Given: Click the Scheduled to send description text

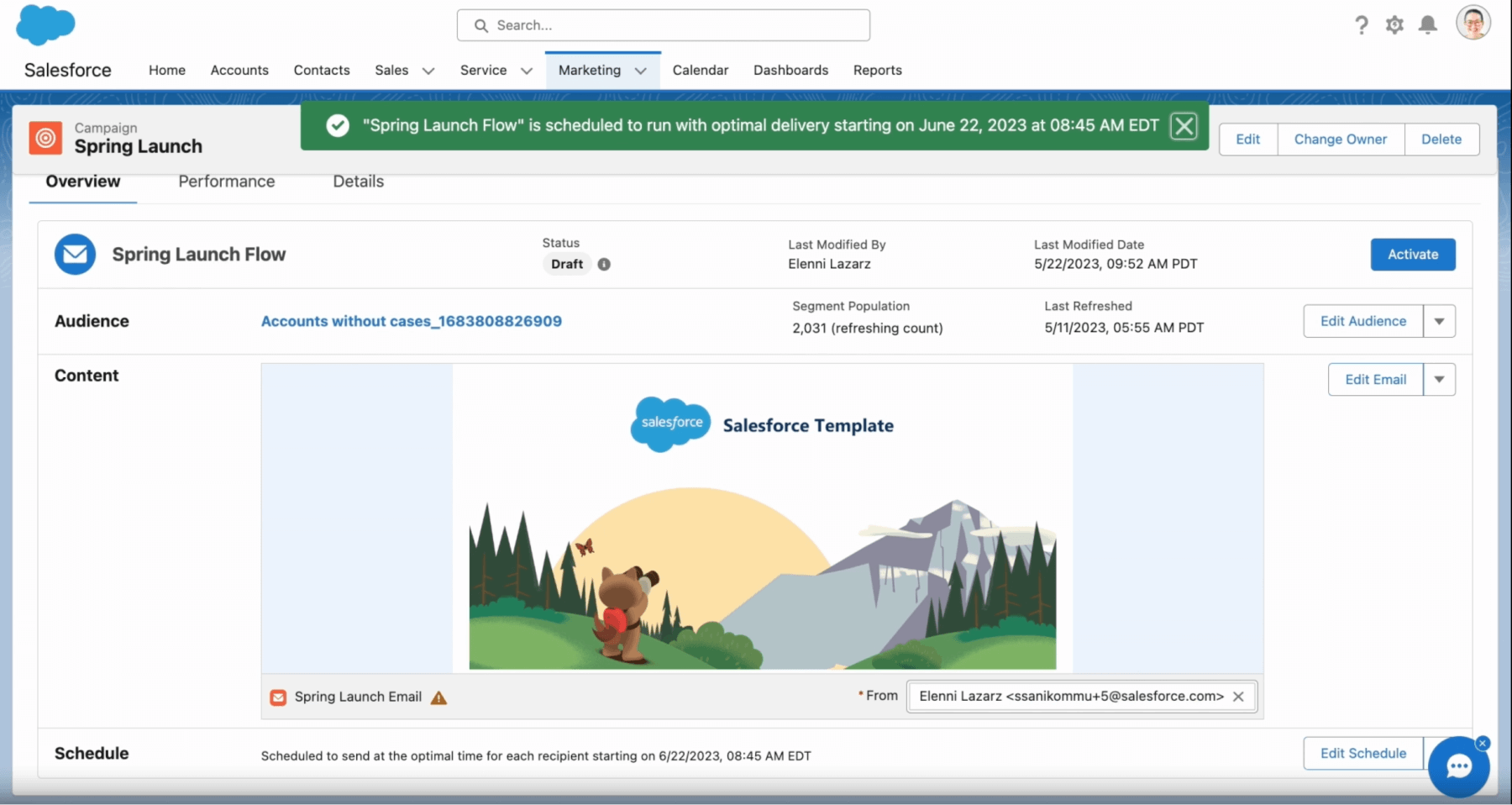Looking at the screenshot, I should click(x=536, y=756).
